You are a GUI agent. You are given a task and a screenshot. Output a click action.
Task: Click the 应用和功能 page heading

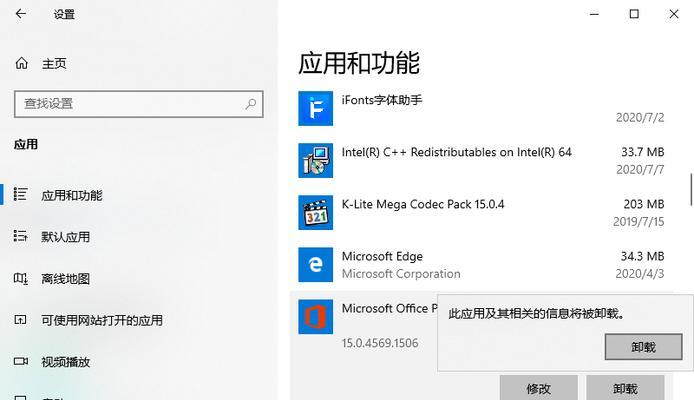pos(359,63)
